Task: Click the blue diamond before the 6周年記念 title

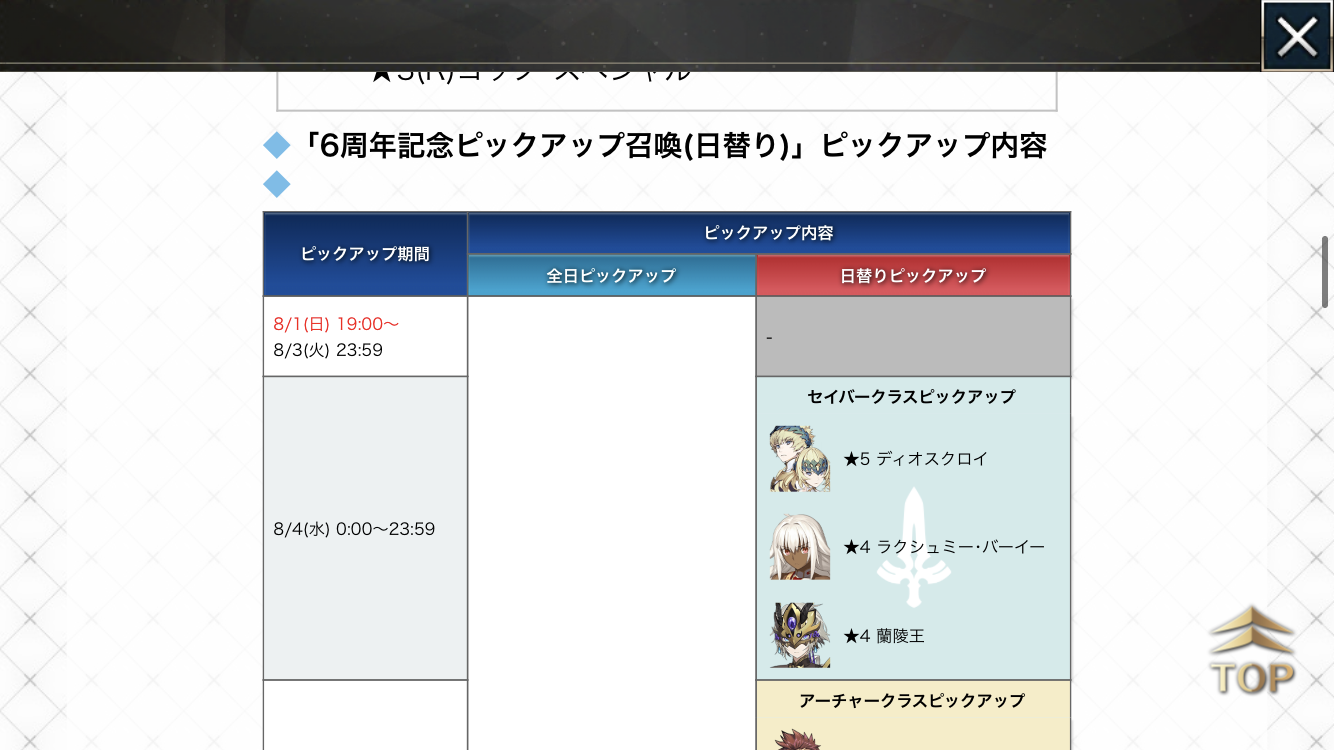Action: 276,146
